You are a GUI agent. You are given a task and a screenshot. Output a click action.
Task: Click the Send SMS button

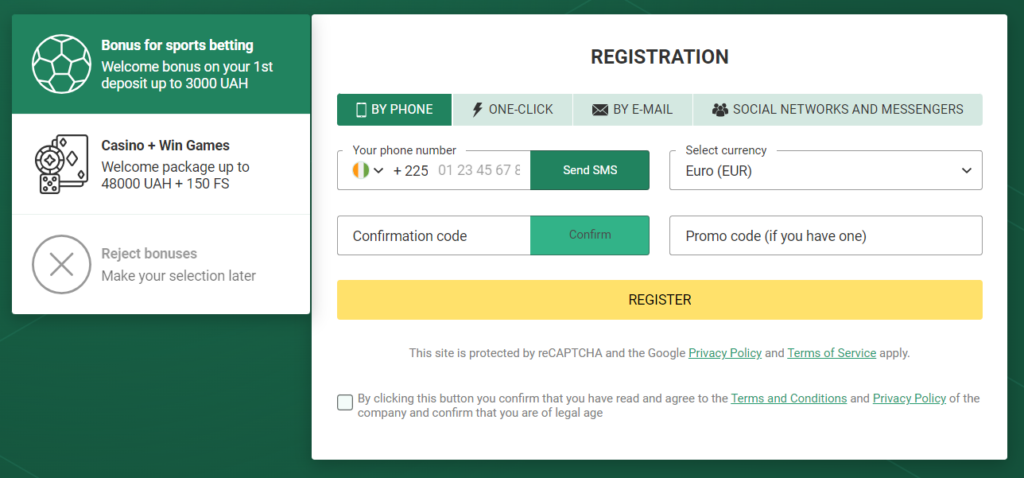(590, 170)
